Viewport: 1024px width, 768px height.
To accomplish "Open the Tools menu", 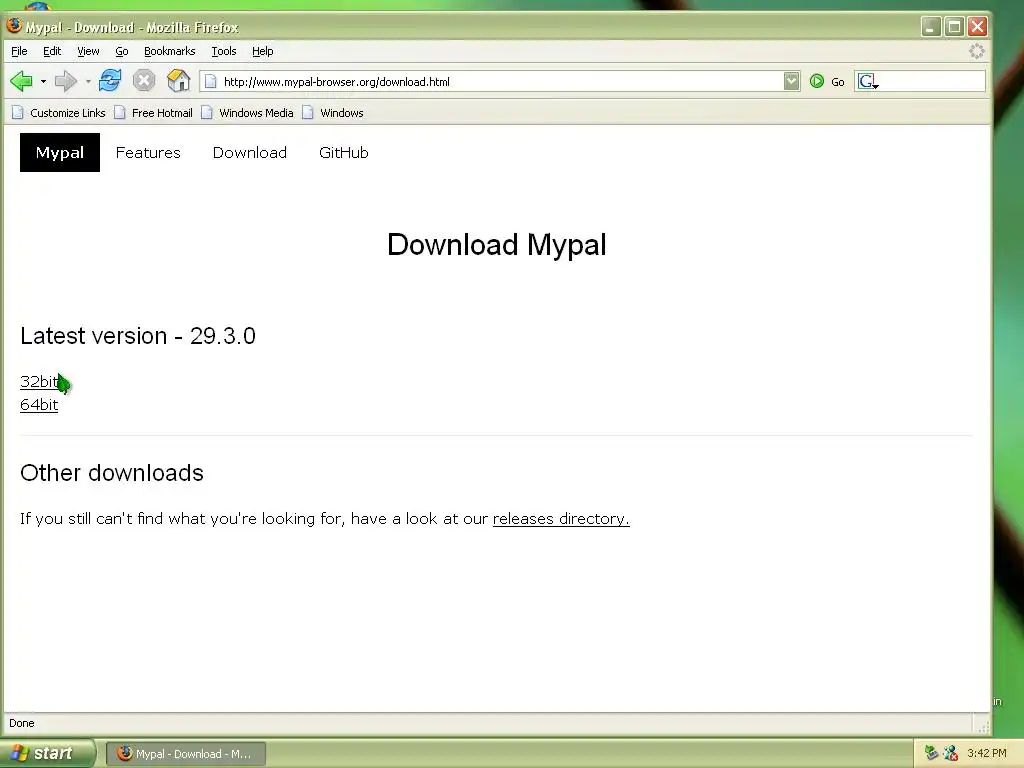I will tap(223, 51).
